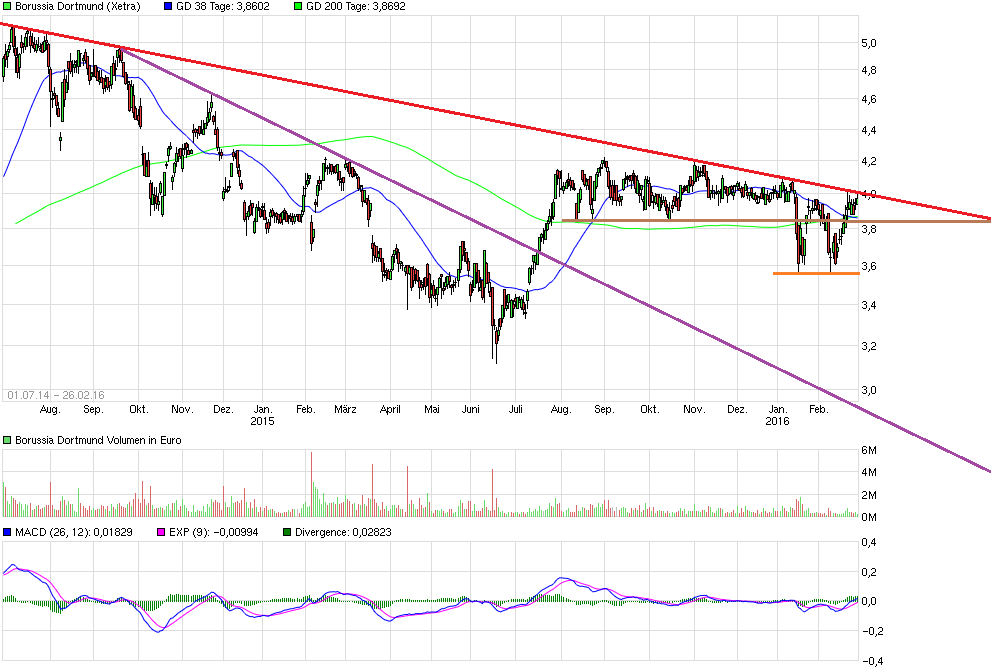Screen dimensions: 991x671
Task: Click the '4,2' price axis value
Action: coord(868,162)
